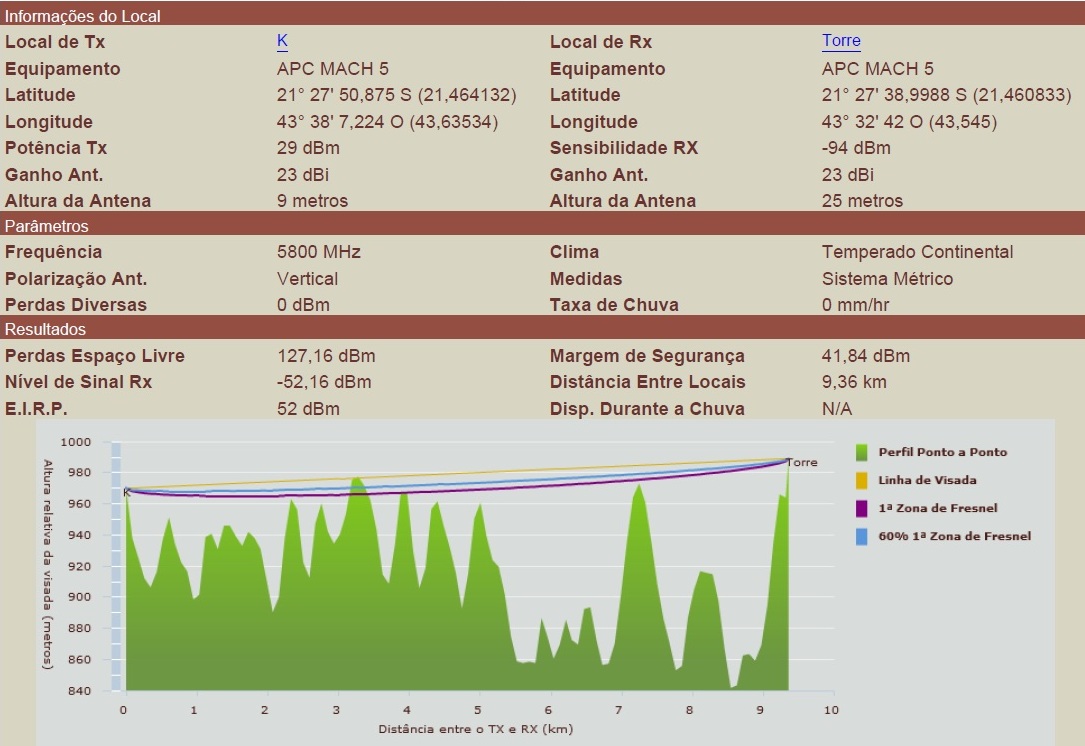Click the Altura relativa da visada axis title
This screenshot has width=1085, height=746.
tap(48, 565)
